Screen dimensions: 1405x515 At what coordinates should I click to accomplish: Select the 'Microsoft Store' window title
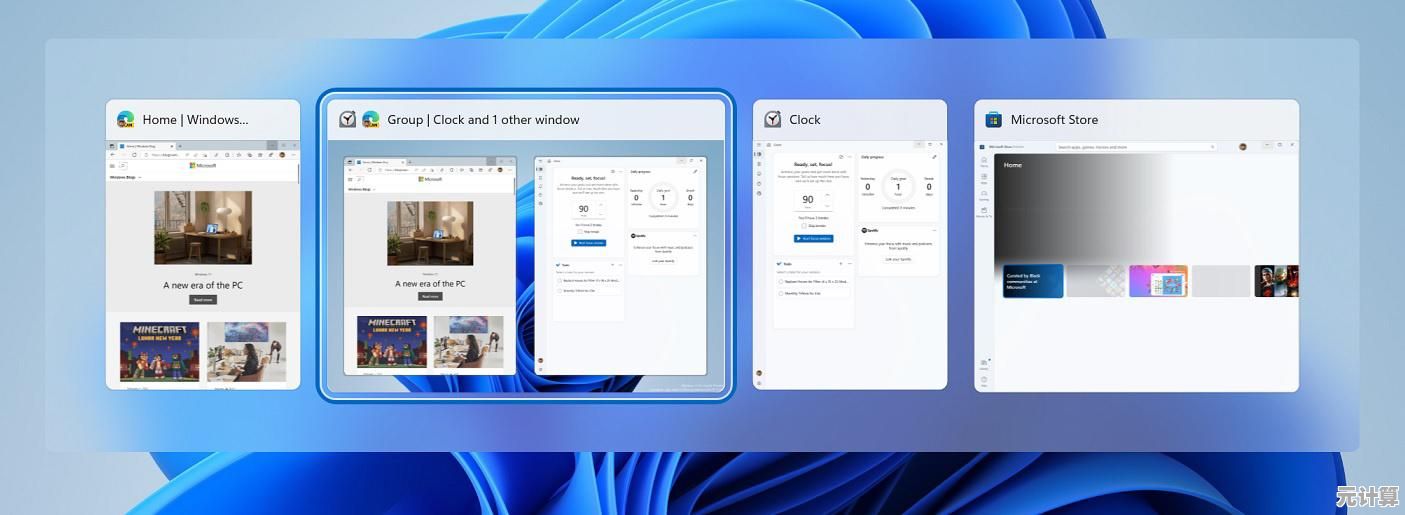pos(1054,120)
